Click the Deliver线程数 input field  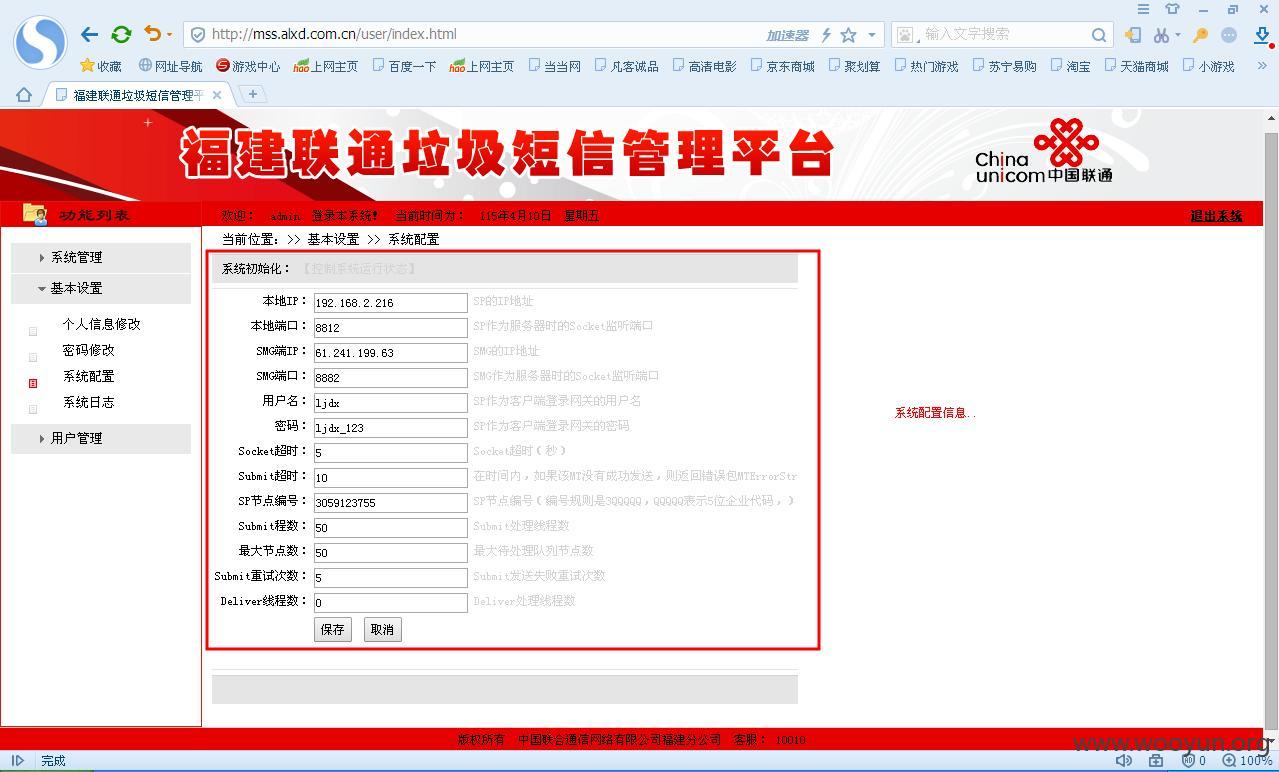pyautogui.click(x=391, y=602)
